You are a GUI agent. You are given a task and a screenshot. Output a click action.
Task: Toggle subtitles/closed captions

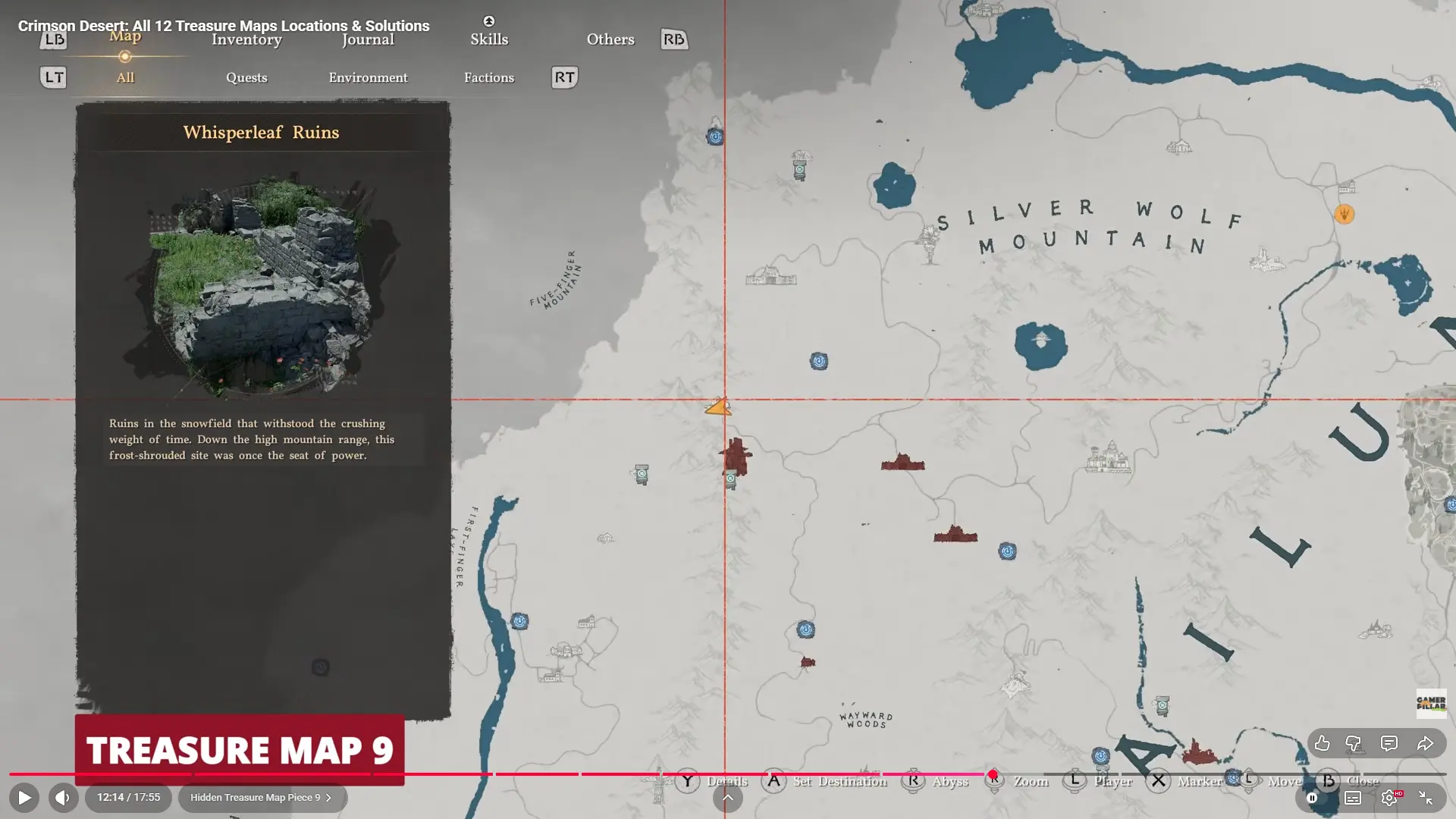point(1353,798)
